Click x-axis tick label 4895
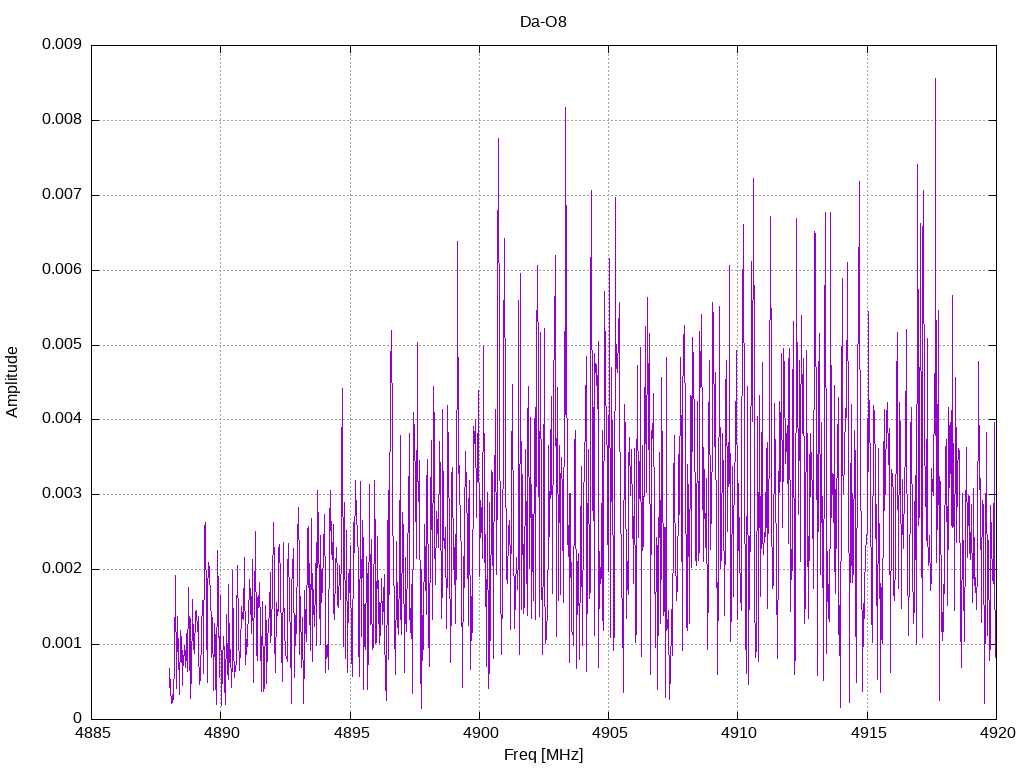Image resolution: width=1024 pixels, height=768 pixels. (x=351, y=733)
